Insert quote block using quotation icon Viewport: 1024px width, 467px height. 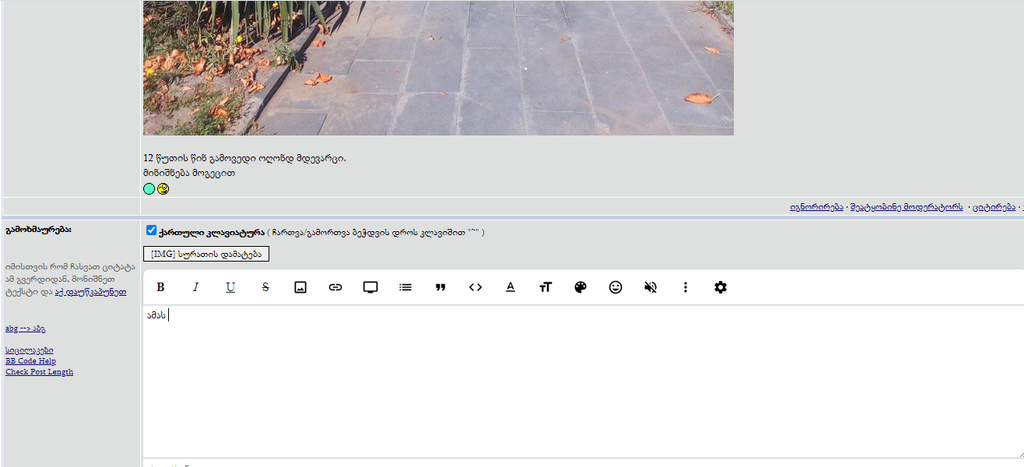point(440,287)
